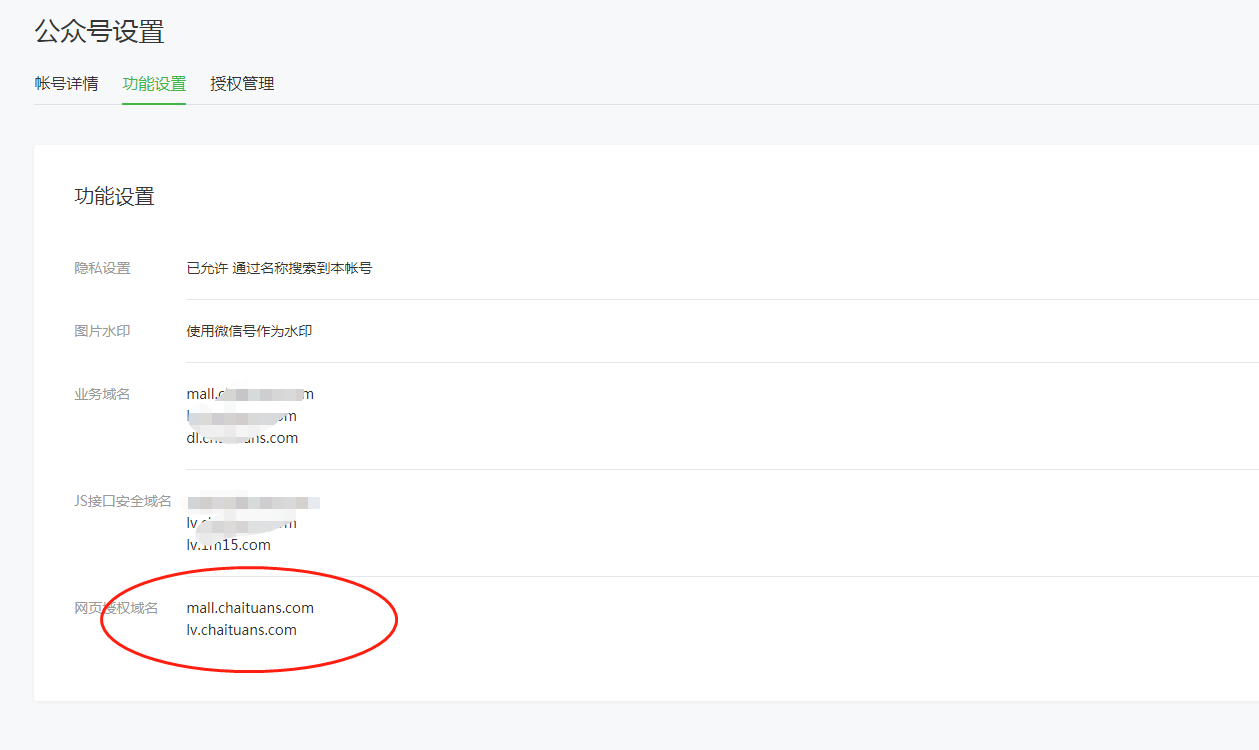Click mall.chaituans.com authorization domain
The height and width of the screenshot is (750, 1259).
[x=250, y=608]
